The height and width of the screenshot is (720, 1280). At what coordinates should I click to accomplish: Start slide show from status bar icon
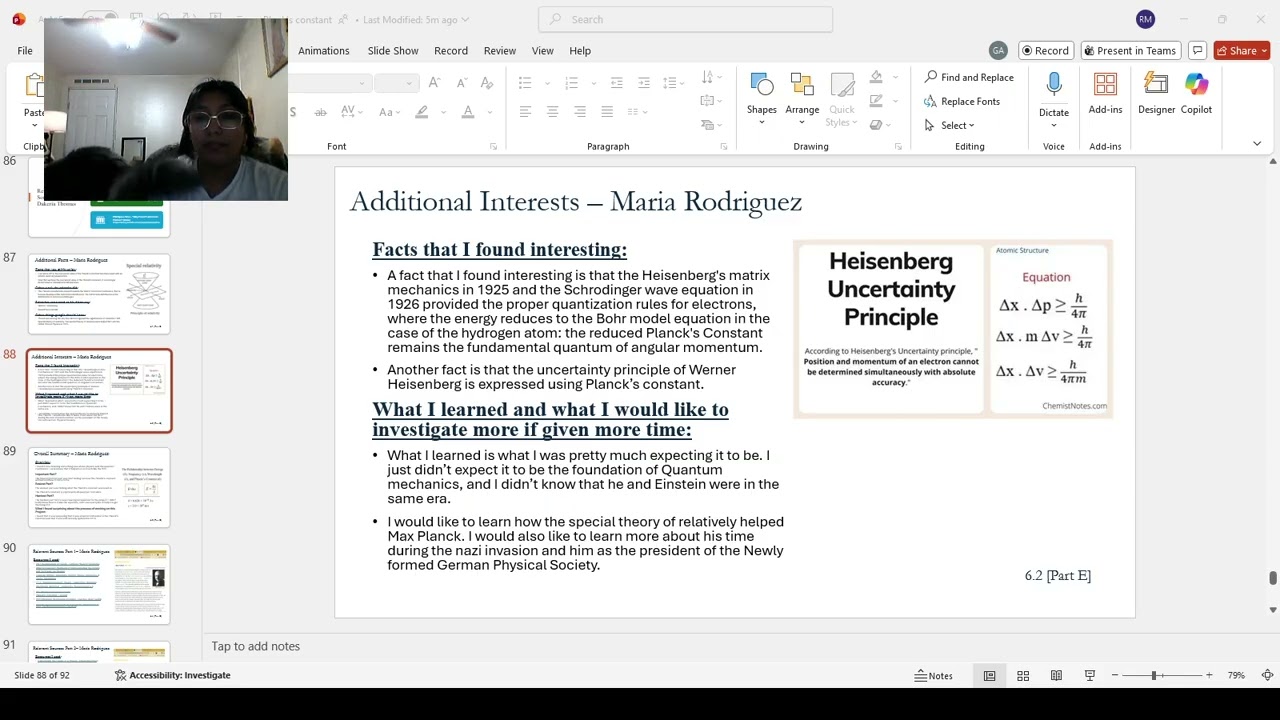pyautogui.click(x=1090, y=676)
